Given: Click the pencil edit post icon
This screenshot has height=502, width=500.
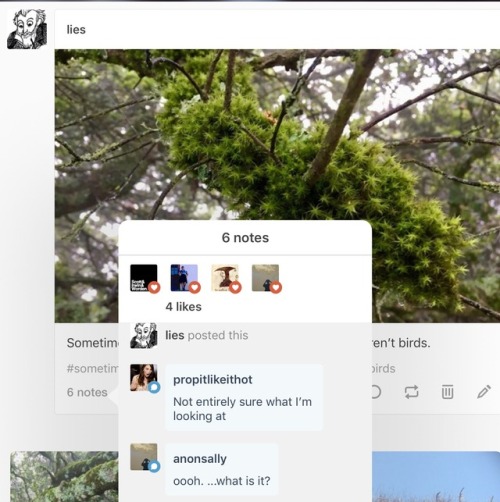Looking at the screenshot, I should pyautogui.click(x=484, y=392).
